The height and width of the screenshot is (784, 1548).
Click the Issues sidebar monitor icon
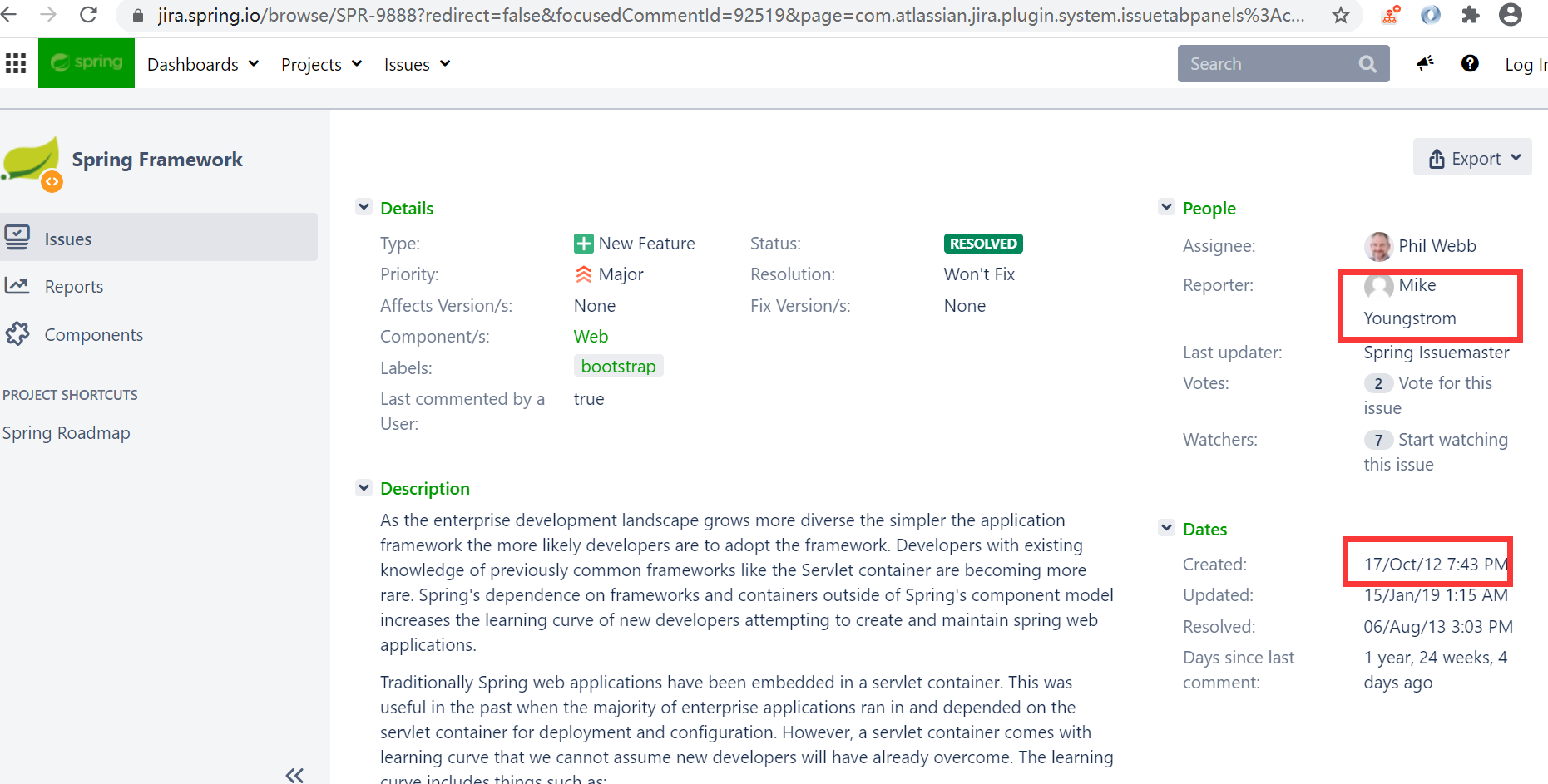click(17, 238)
